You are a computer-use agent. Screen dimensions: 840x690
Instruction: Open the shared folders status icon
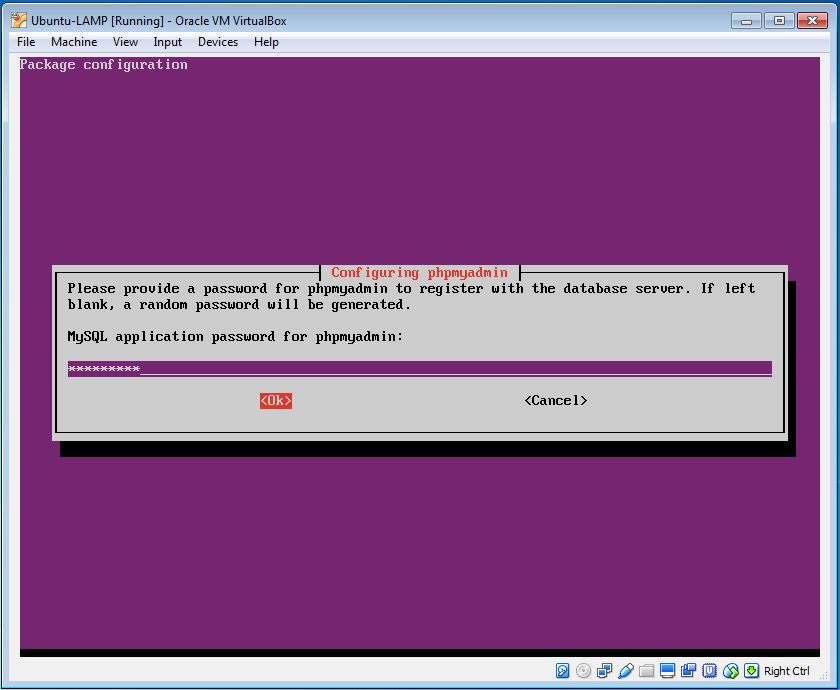(x=647, y=670)
